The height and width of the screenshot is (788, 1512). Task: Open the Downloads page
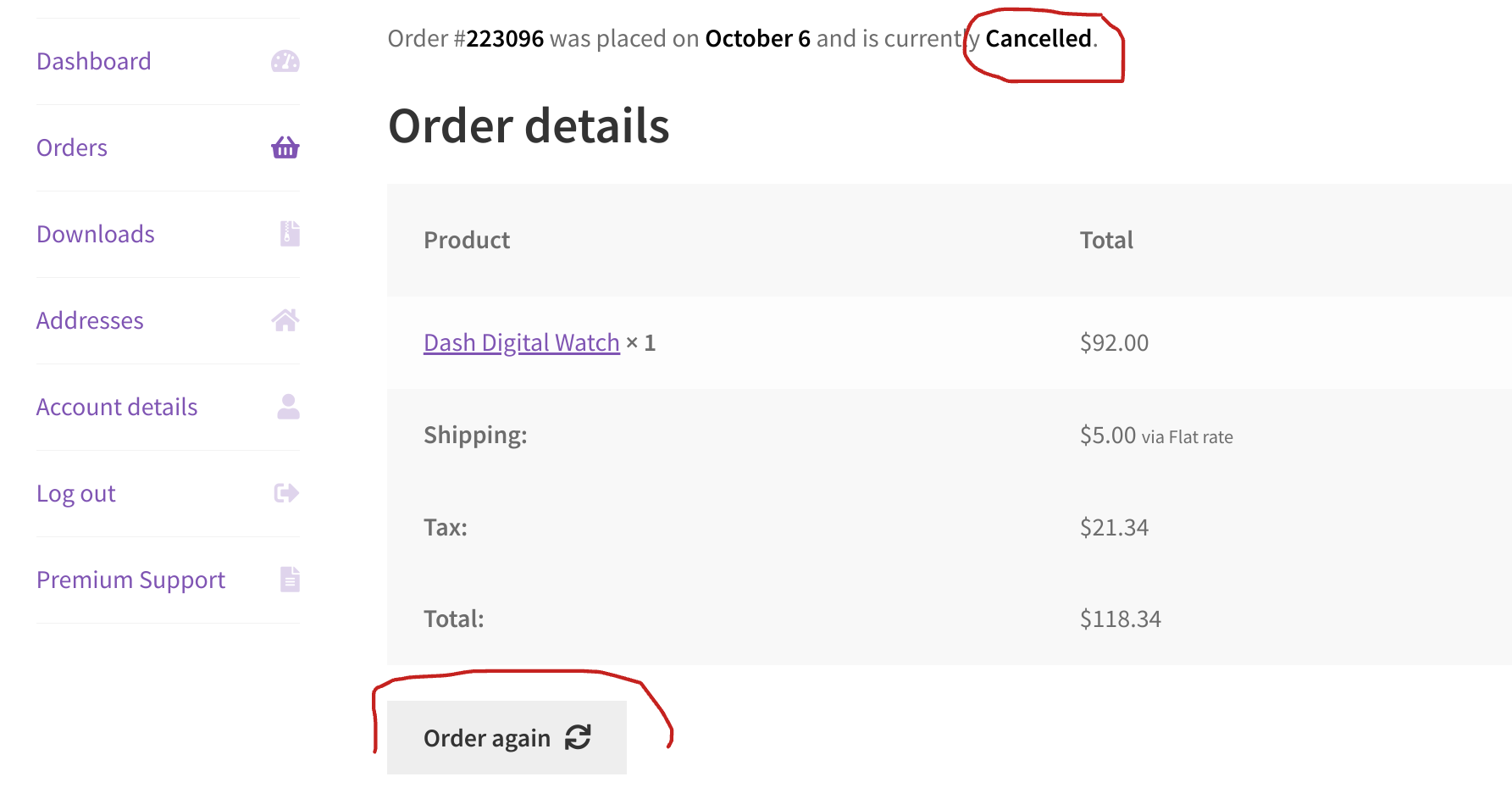pyautogui.click(x=96, y=234)
